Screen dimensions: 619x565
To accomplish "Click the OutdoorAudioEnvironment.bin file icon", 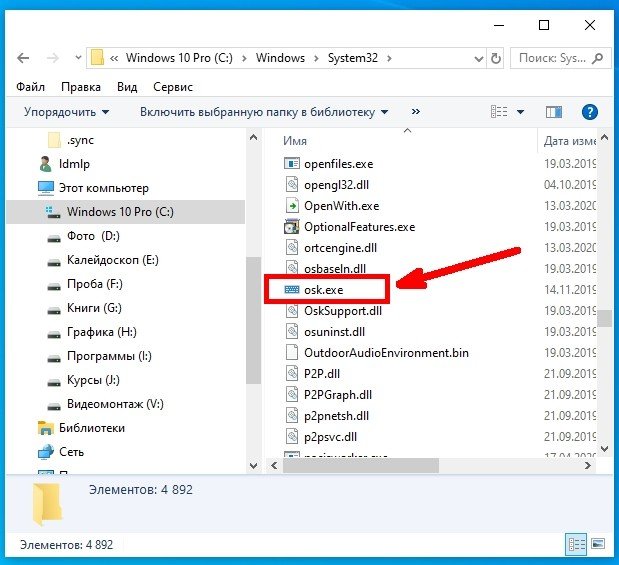I will coord(292,353).
